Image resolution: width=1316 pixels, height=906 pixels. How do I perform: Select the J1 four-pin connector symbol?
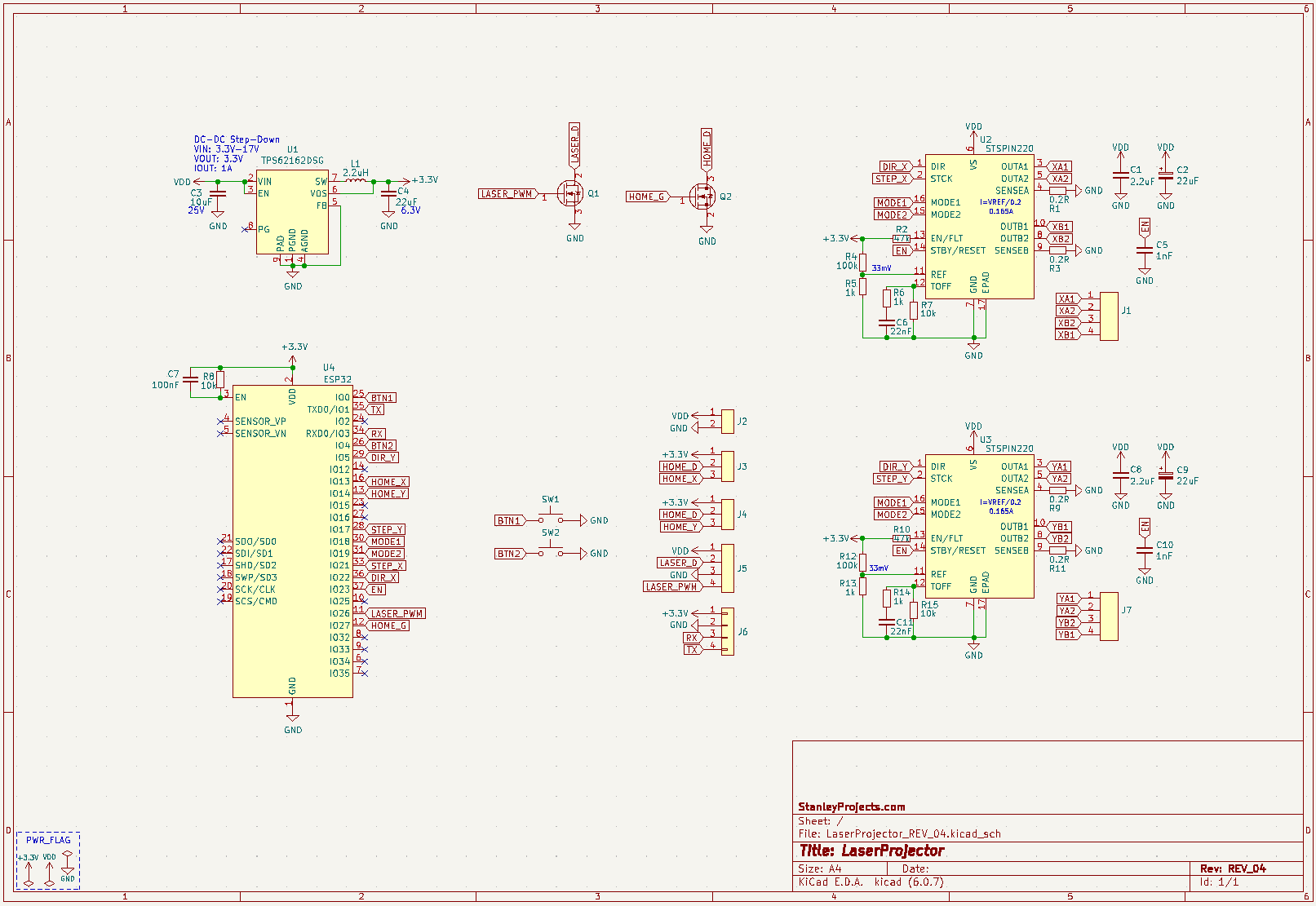point(1108,316)
